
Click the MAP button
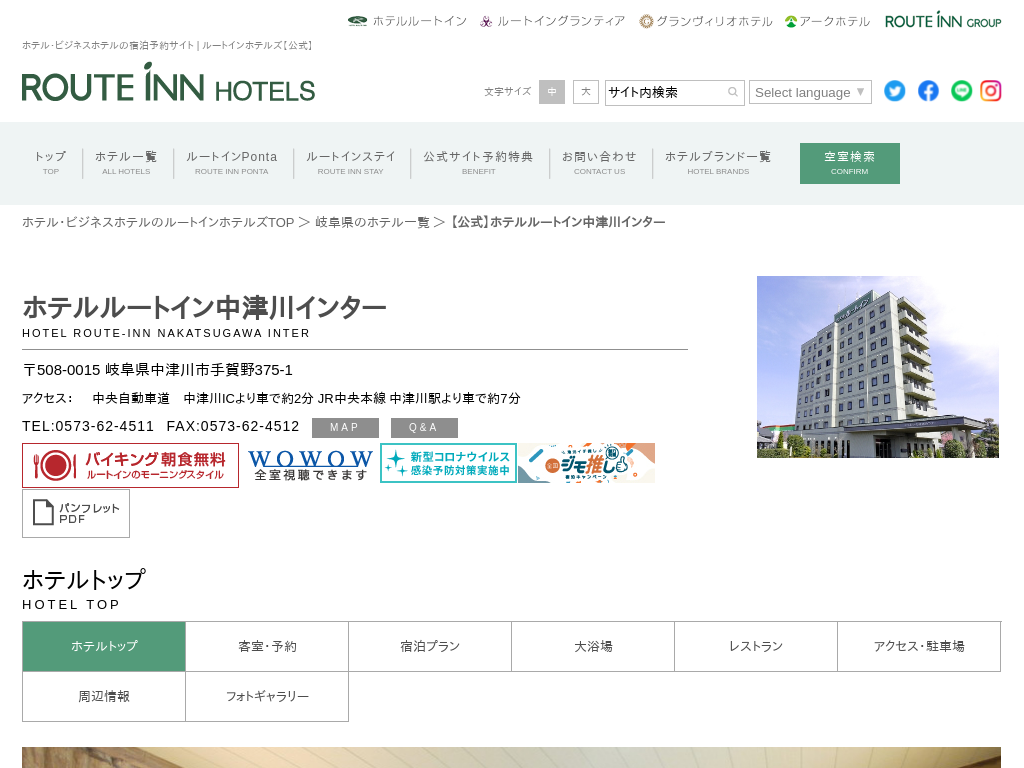tap(345, 428)
